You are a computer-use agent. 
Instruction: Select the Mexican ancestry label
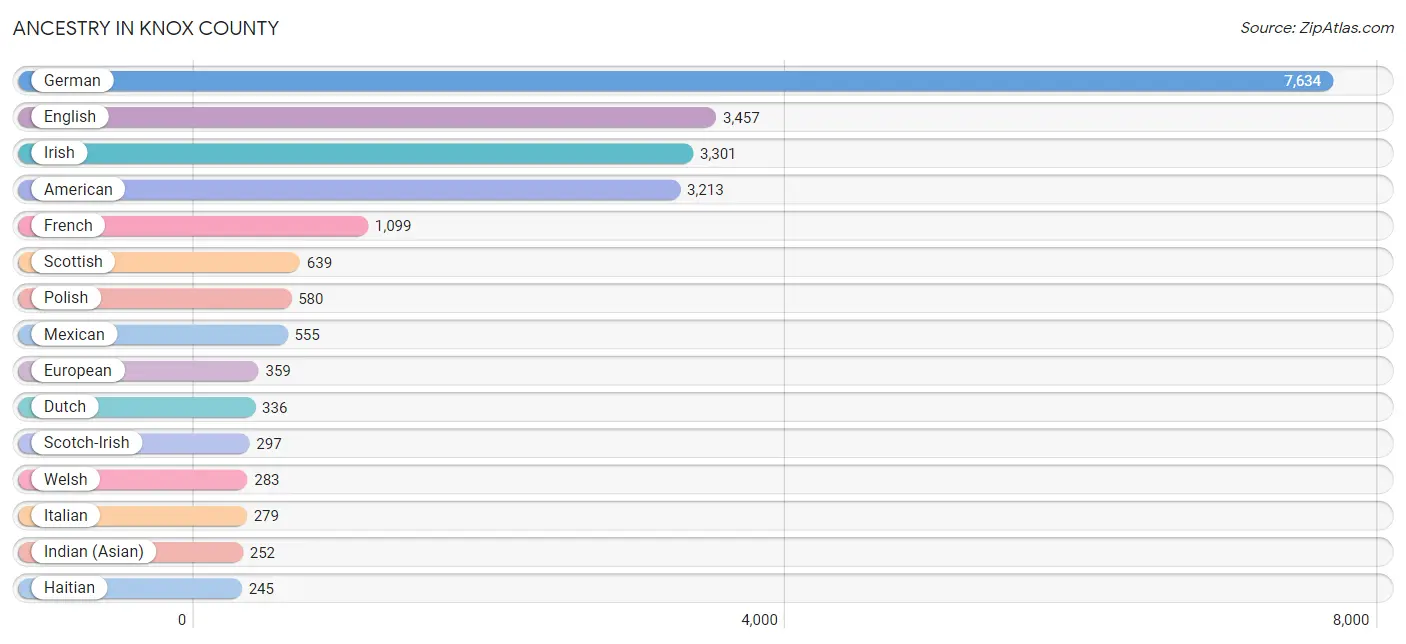point(74,334)
